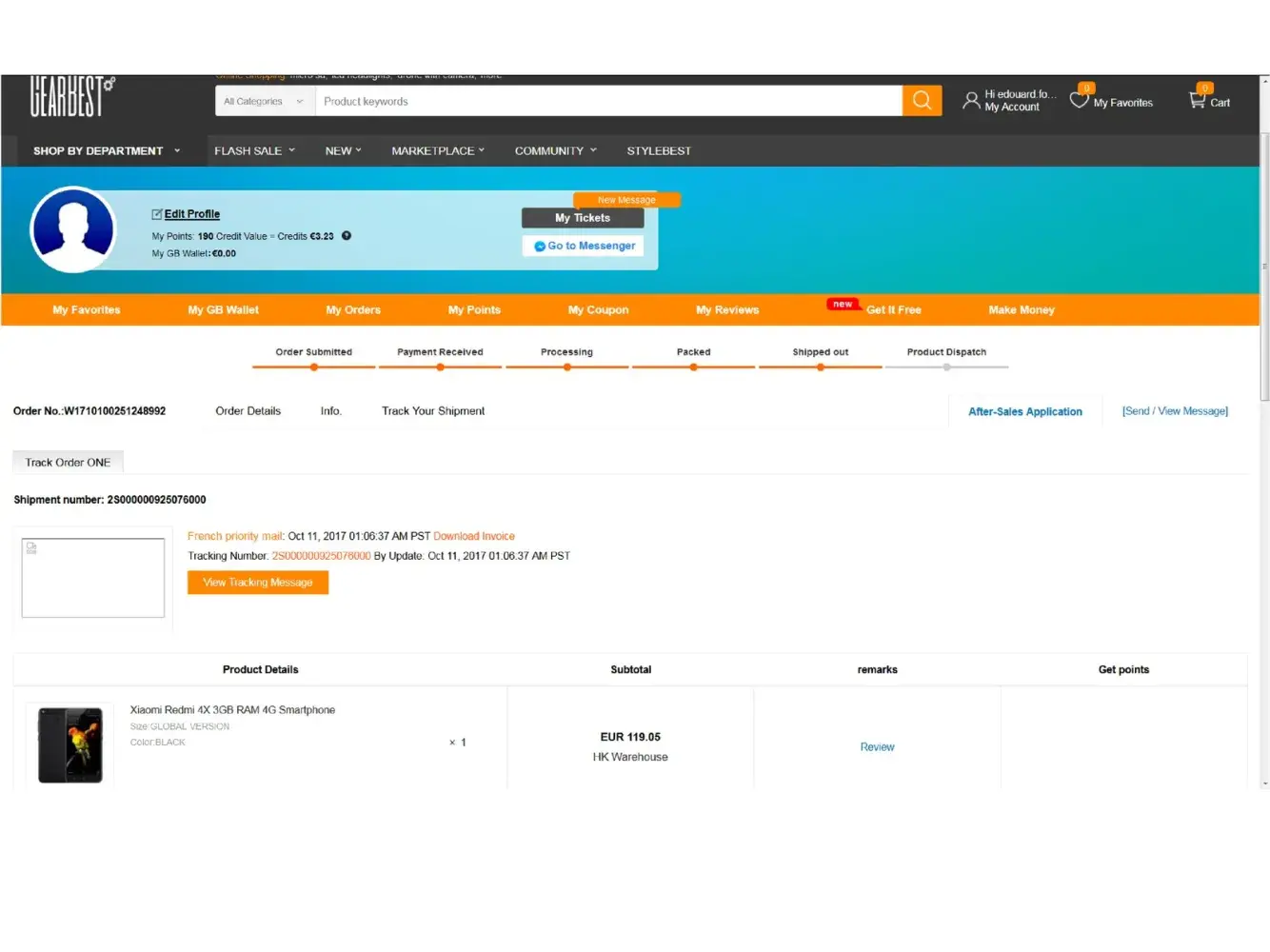Image resolution: width=1270 pixels, height=952 pixels.
Task: Click the My Favorites heart icon
Action: coord(1080,98)
